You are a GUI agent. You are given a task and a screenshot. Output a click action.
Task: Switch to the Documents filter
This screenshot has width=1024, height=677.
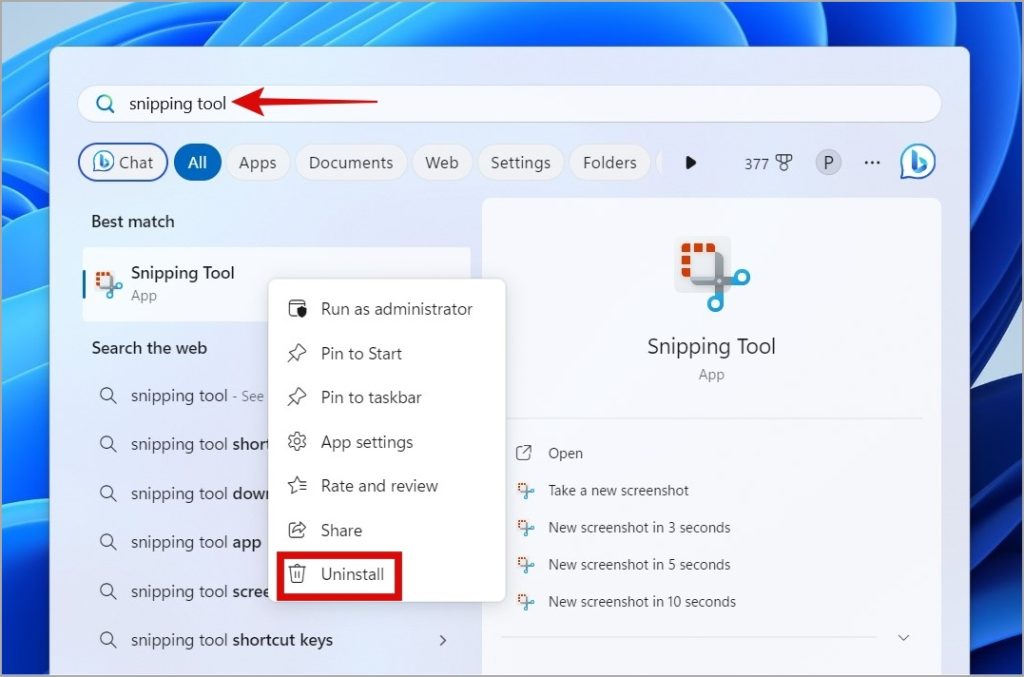coord(351,163)
